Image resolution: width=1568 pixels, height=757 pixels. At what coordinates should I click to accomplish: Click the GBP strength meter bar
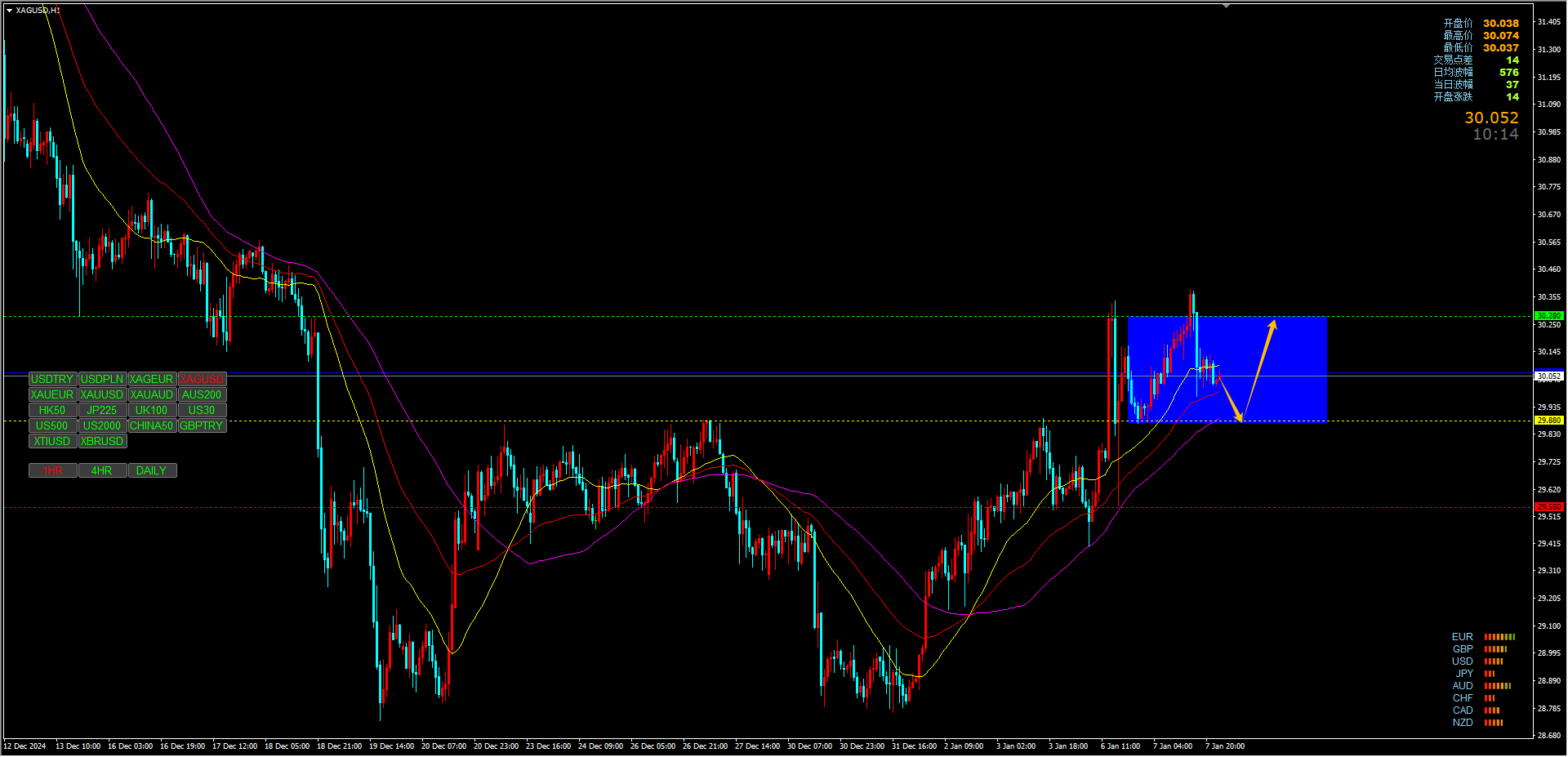[x=1495, y=649]
